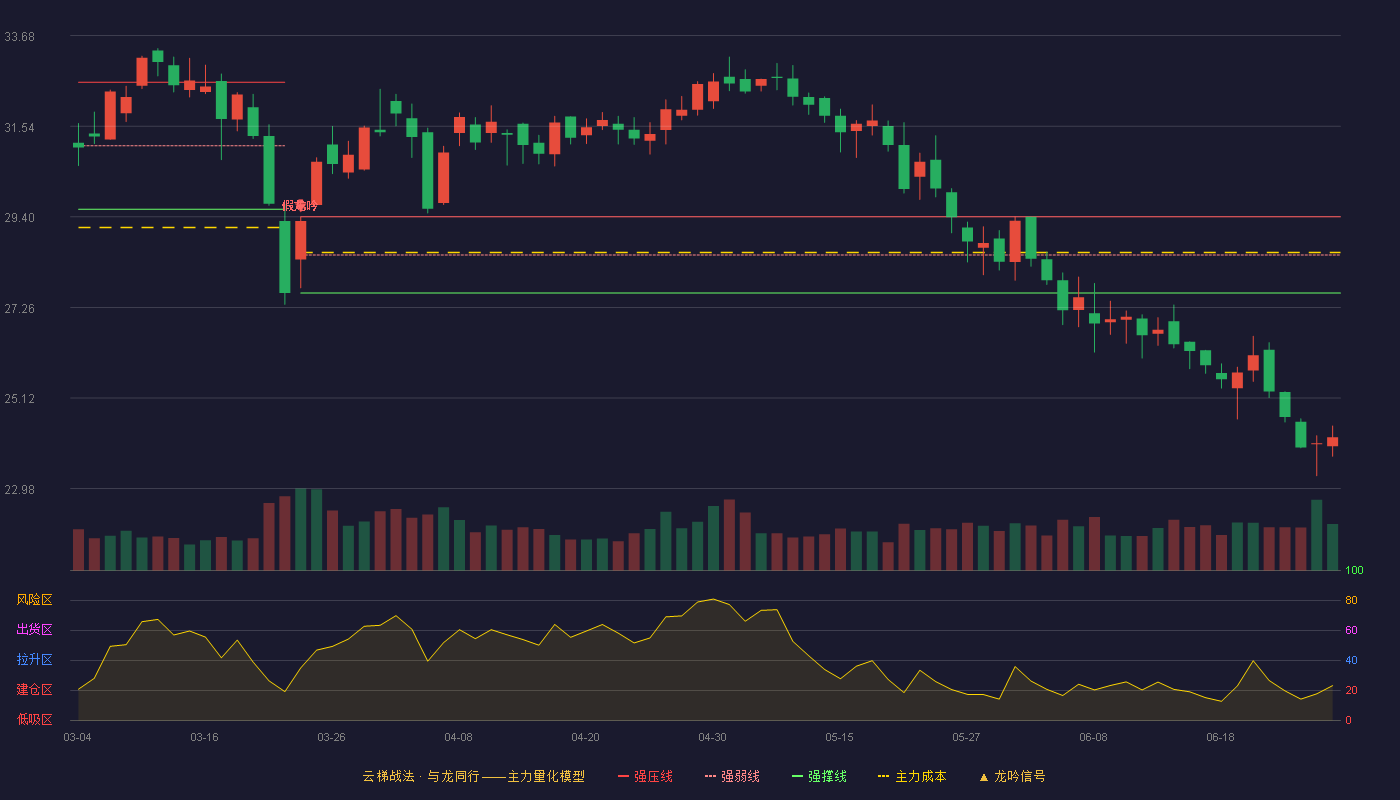
Task: Click the 04-30 date axis label
Action: (x=712, y=737)
